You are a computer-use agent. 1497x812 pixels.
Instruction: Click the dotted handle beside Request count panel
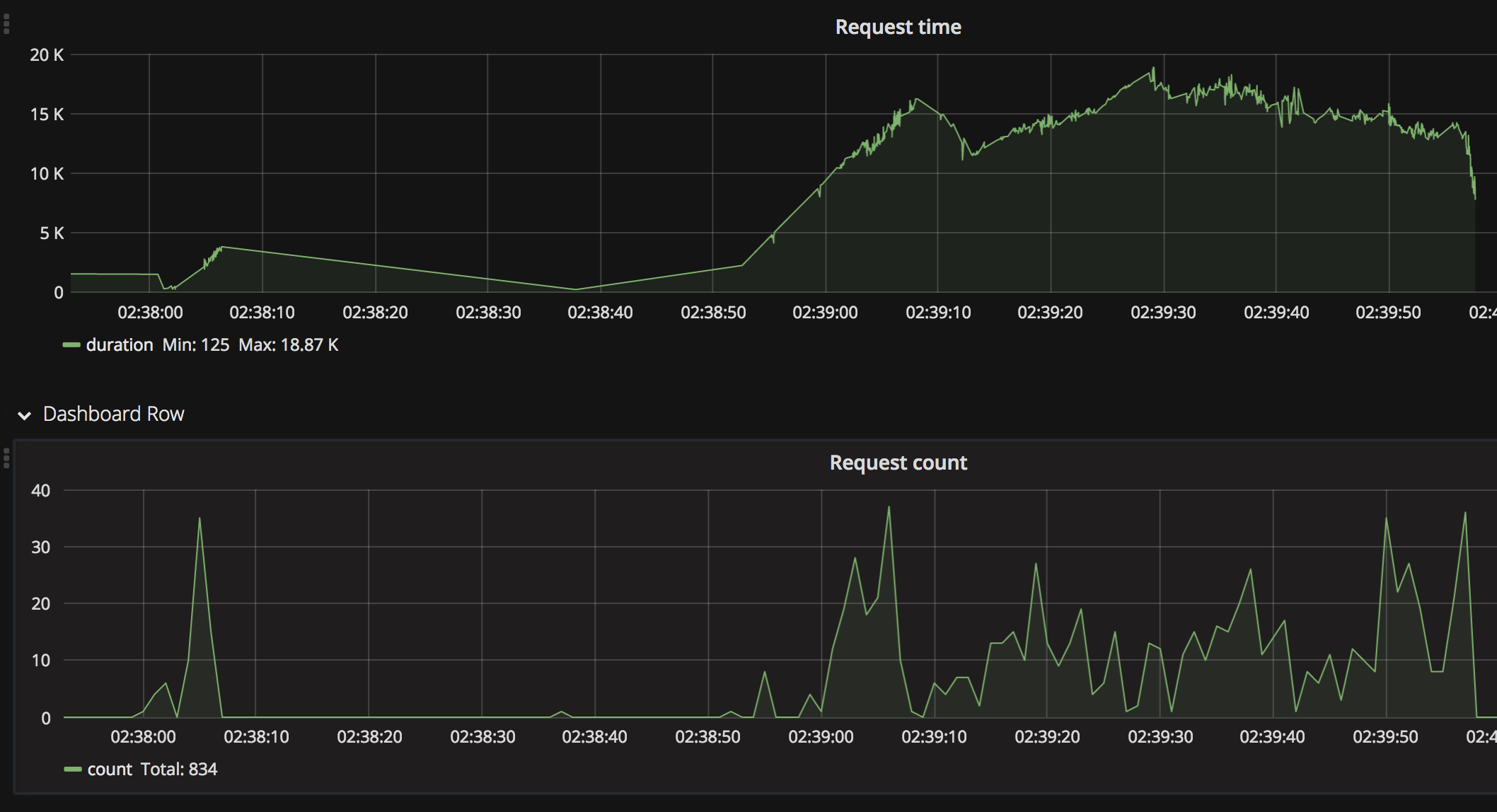point(6,458)
